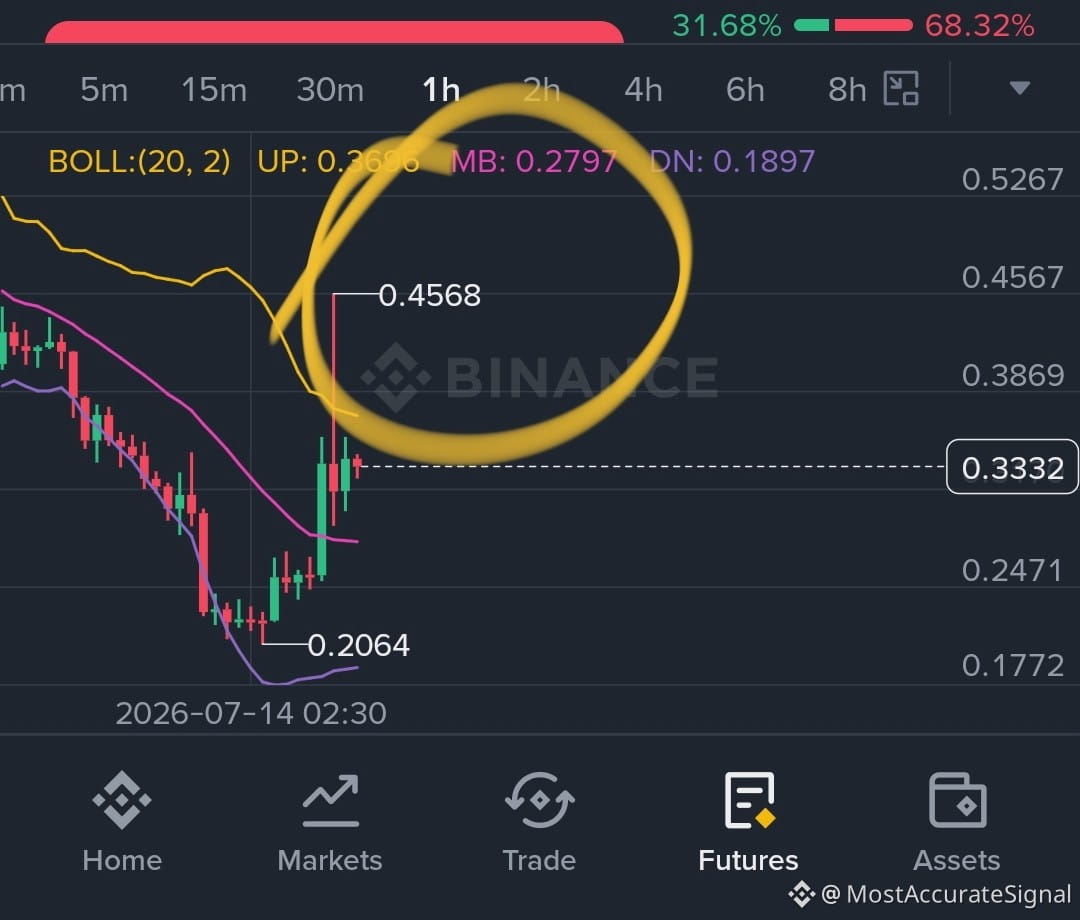Tap the 0.3869 price axis label

(x=1012, y=375)
